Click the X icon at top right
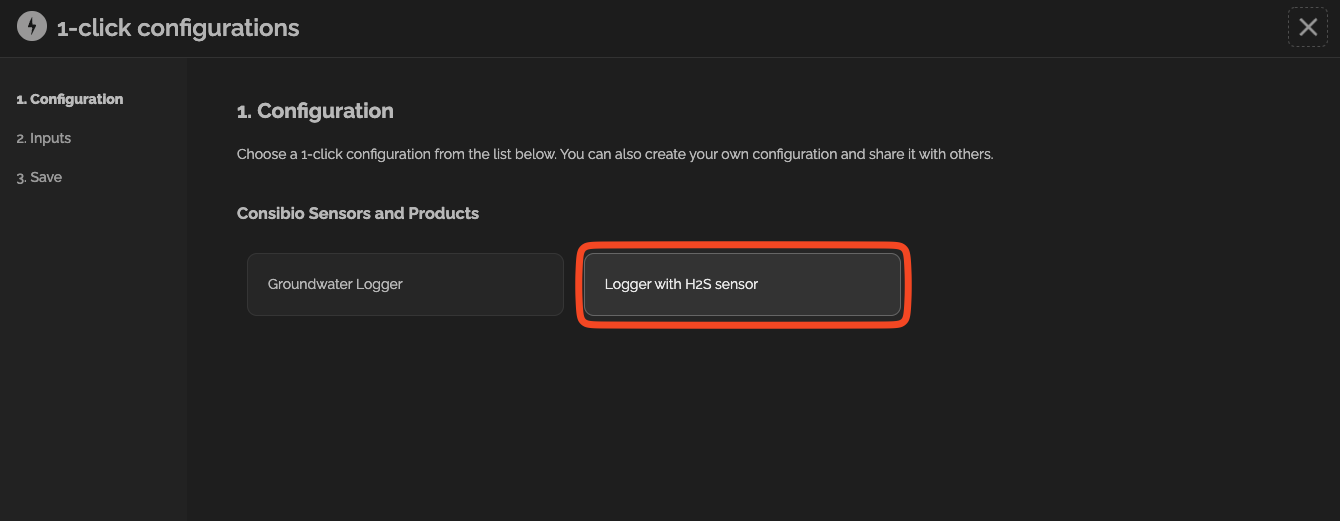 click(x=1307, y=27)
